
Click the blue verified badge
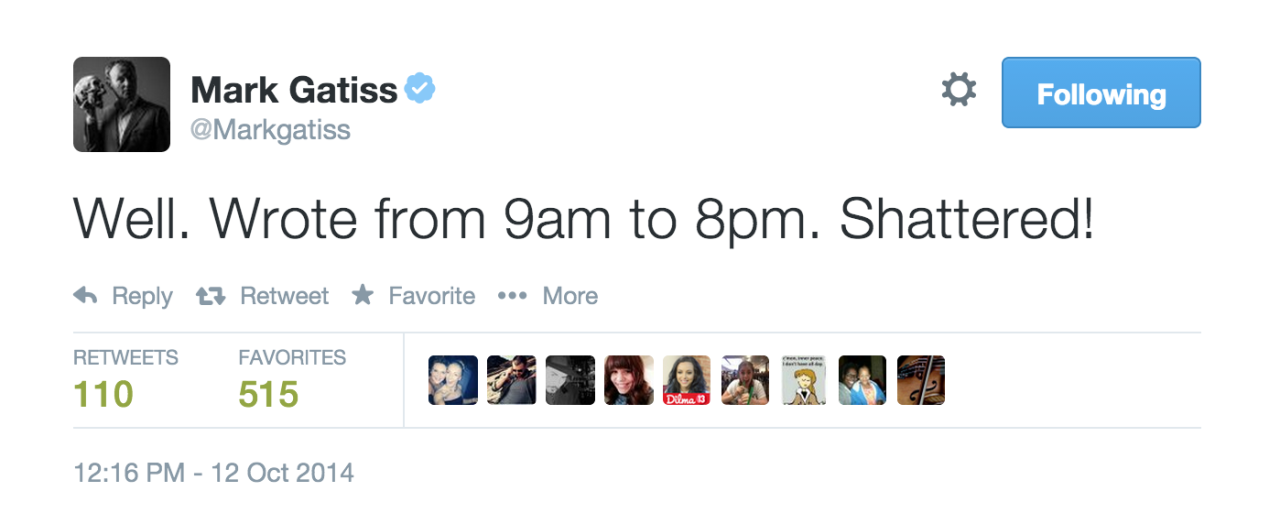[x=420, y=90]
